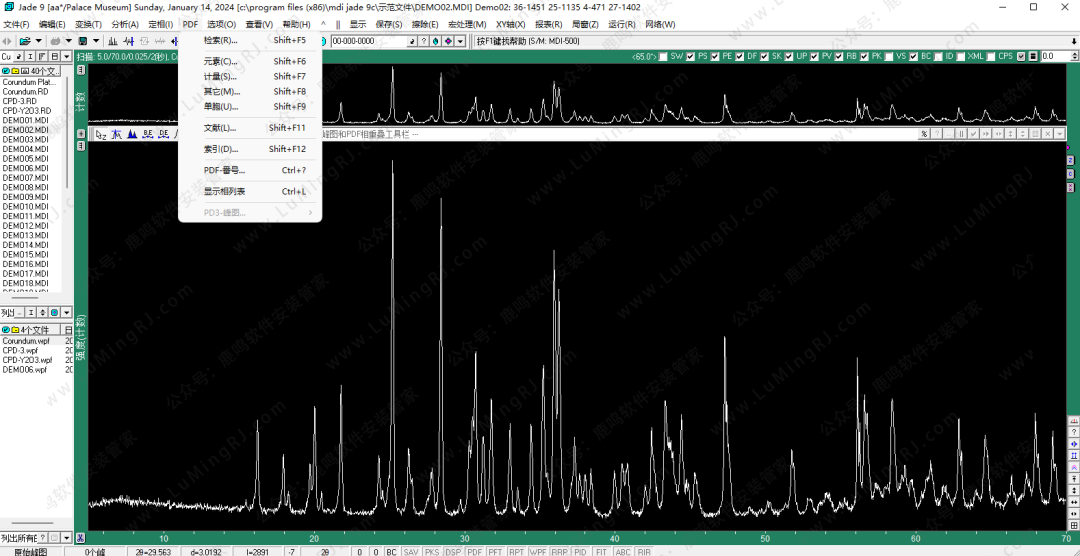
Task: Click the percent (%) overlay toolbar button
Action: tap(924, 134)
